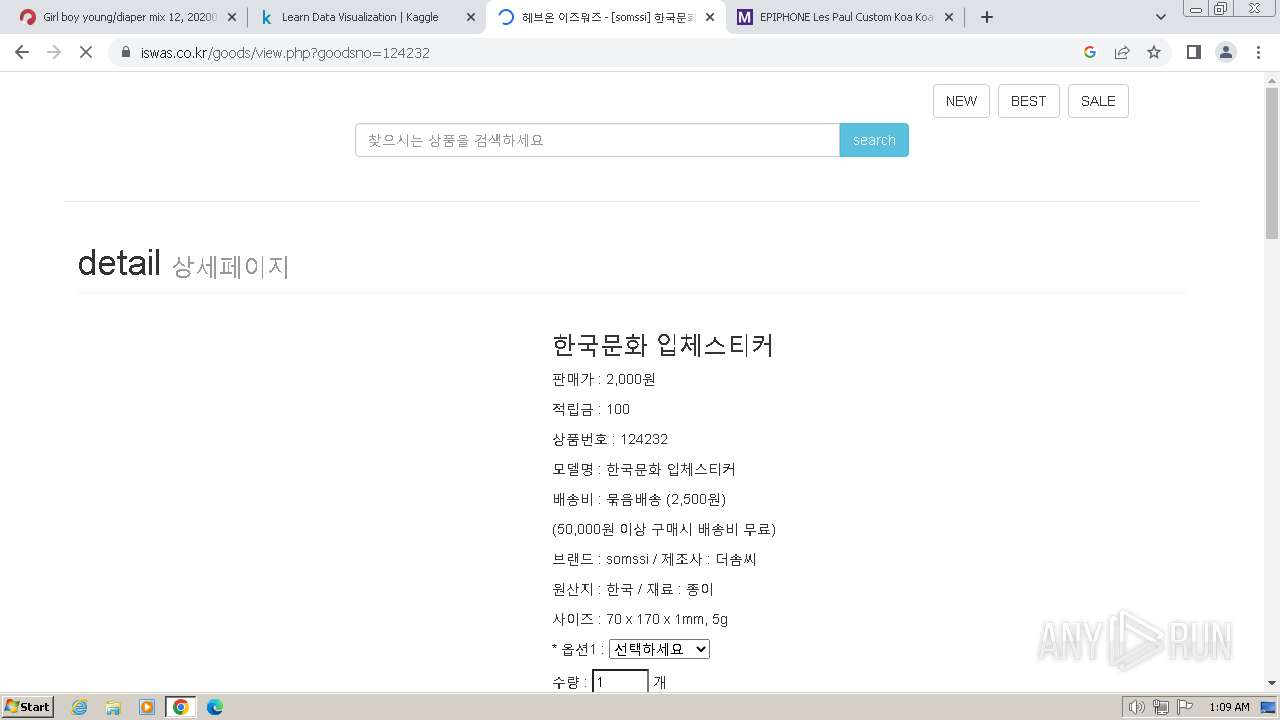View site information lock icon
This screenshot has width=1280, height=720.
pos(126,52)
